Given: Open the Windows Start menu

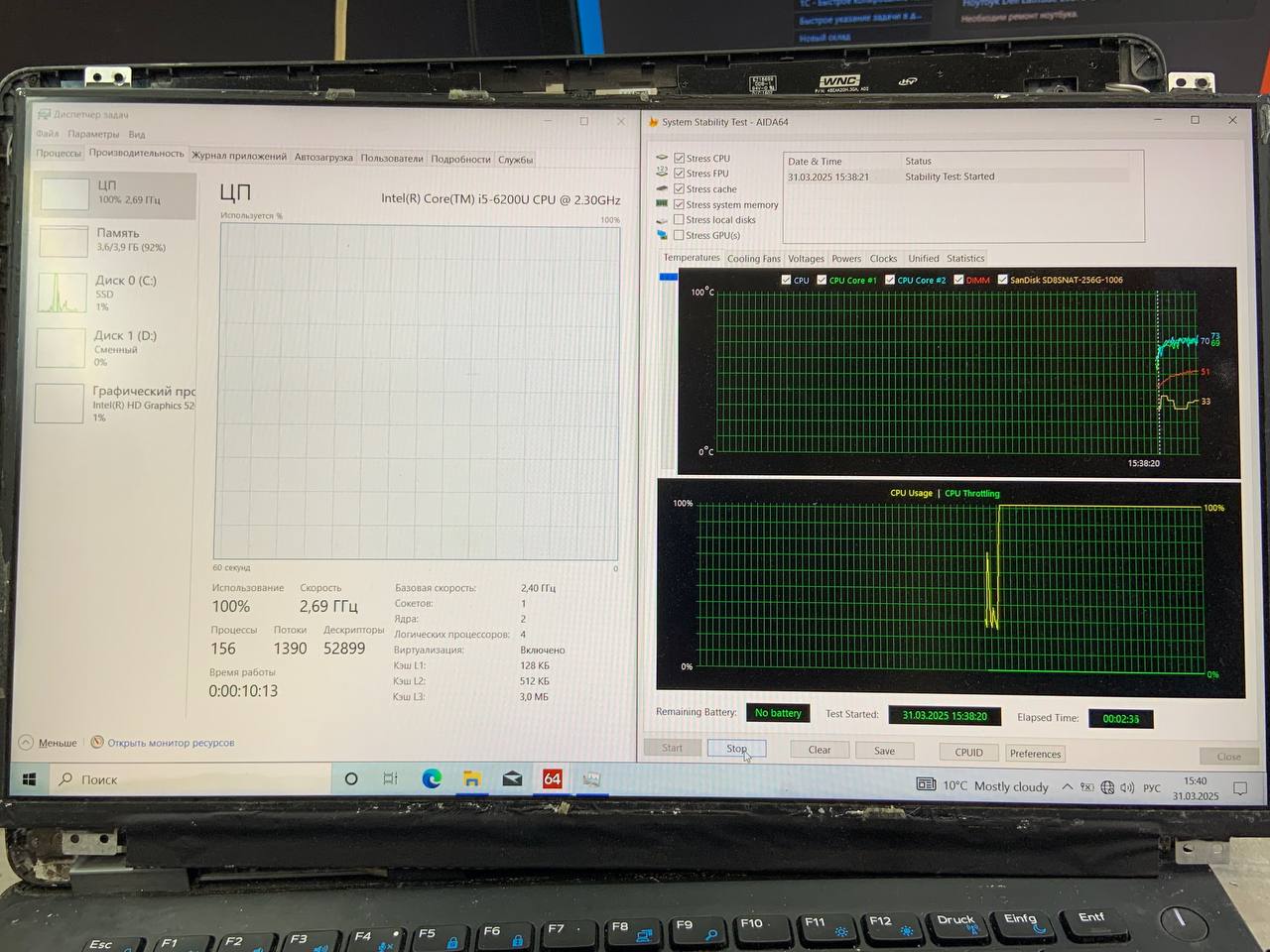Looking at the screenshot, I should (29, 779).
